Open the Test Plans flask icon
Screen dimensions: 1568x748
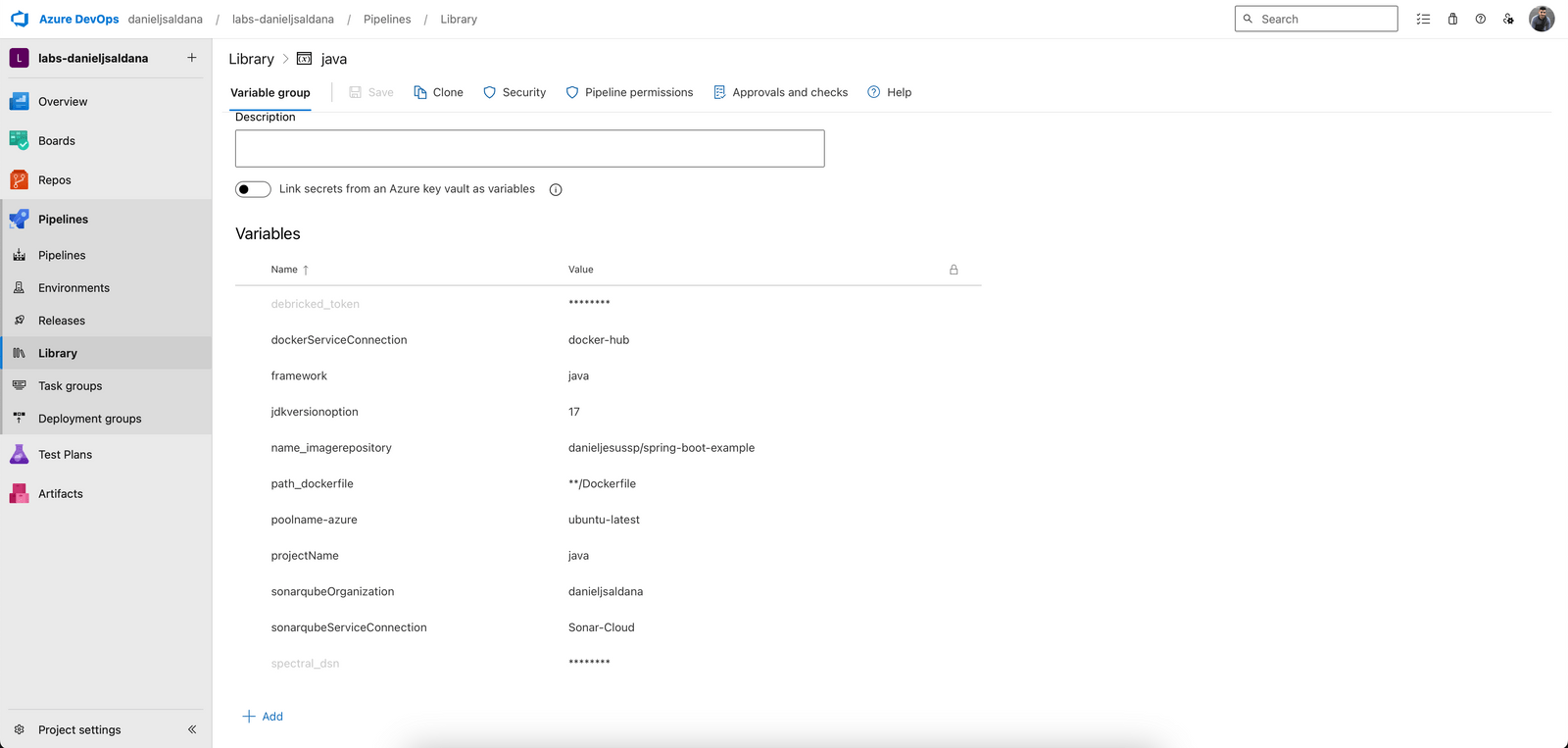pyautogui.click(x=19, y=454)
